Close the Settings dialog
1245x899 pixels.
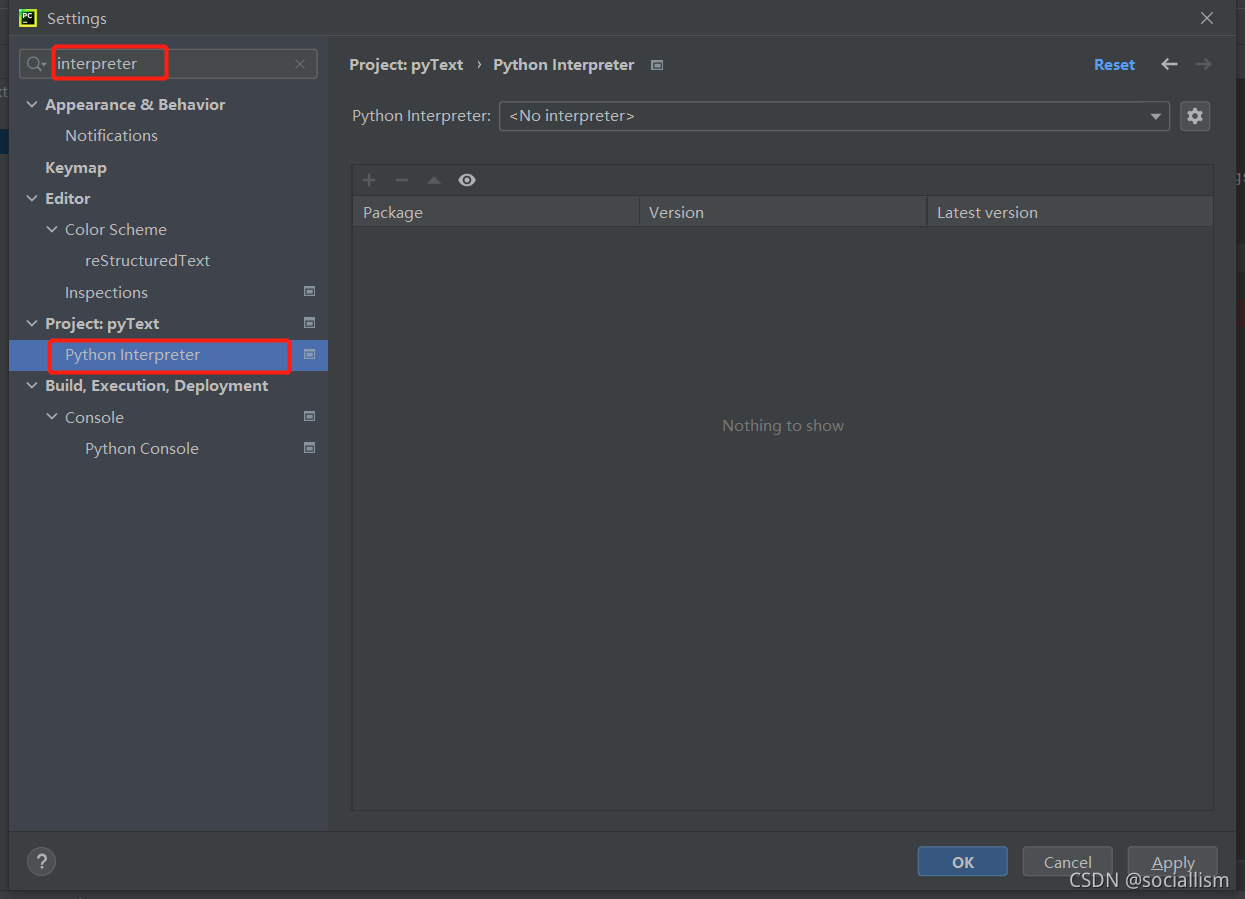tap(1207, 18)
